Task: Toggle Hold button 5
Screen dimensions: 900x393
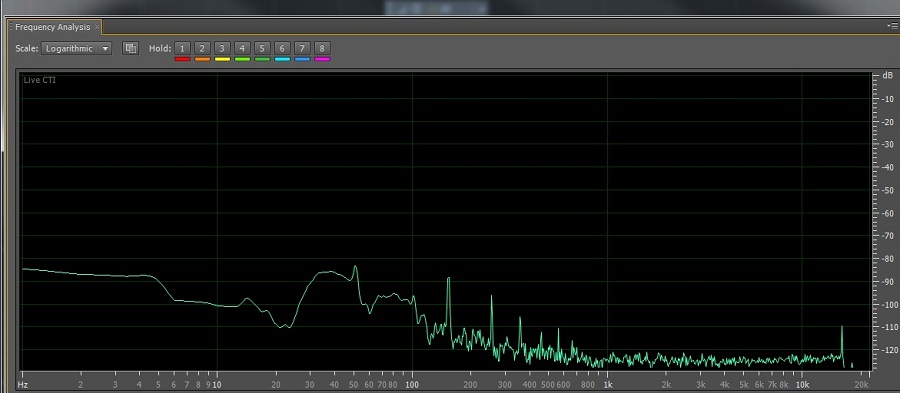Action: (x=262, y=48)
